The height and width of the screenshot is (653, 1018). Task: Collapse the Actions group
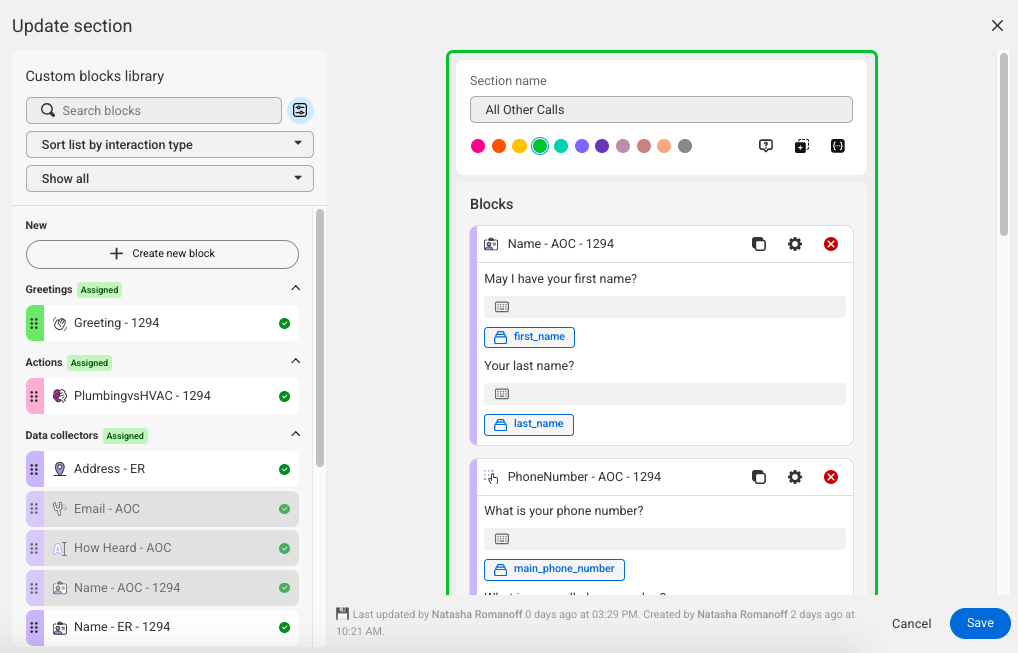(x=295, y=361)
